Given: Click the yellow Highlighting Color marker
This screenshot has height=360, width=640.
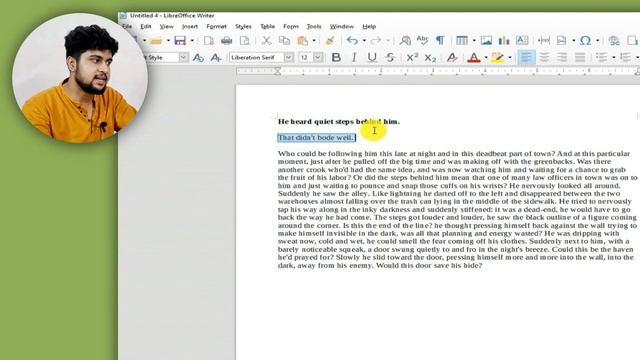Looking at the screenshot, I should [497, 58].
